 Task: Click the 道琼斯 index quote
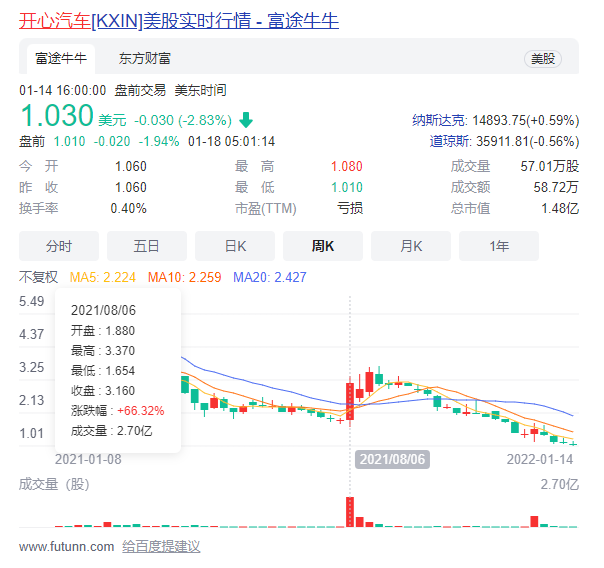(504, 141)
